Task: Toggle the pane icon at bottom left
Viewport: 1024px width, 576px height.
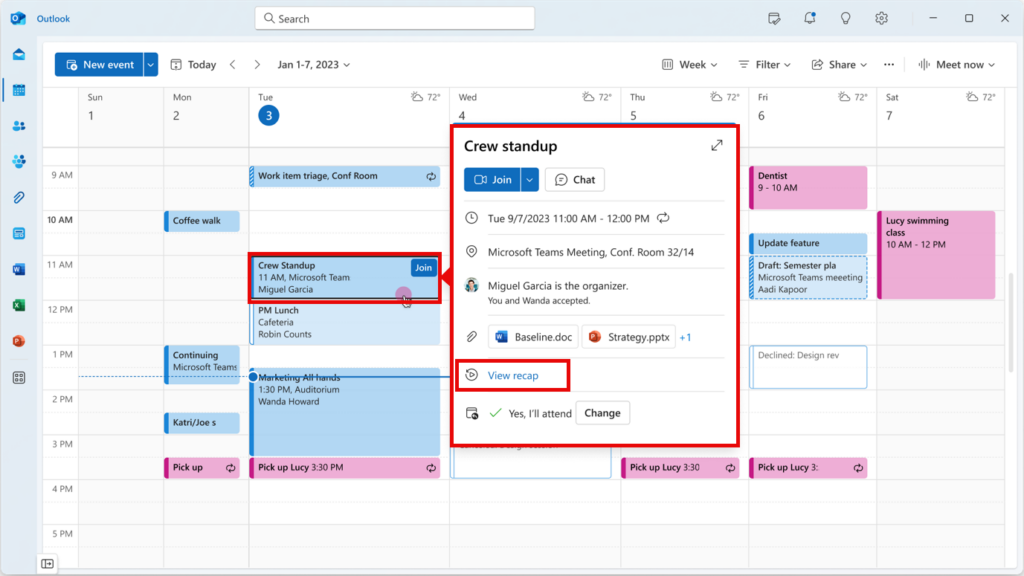Action: [x=48, y=564]
